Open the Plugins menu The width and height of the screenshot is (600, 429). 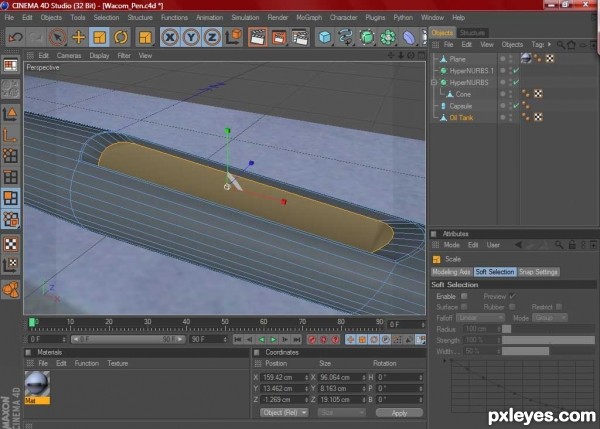(375, 18)
